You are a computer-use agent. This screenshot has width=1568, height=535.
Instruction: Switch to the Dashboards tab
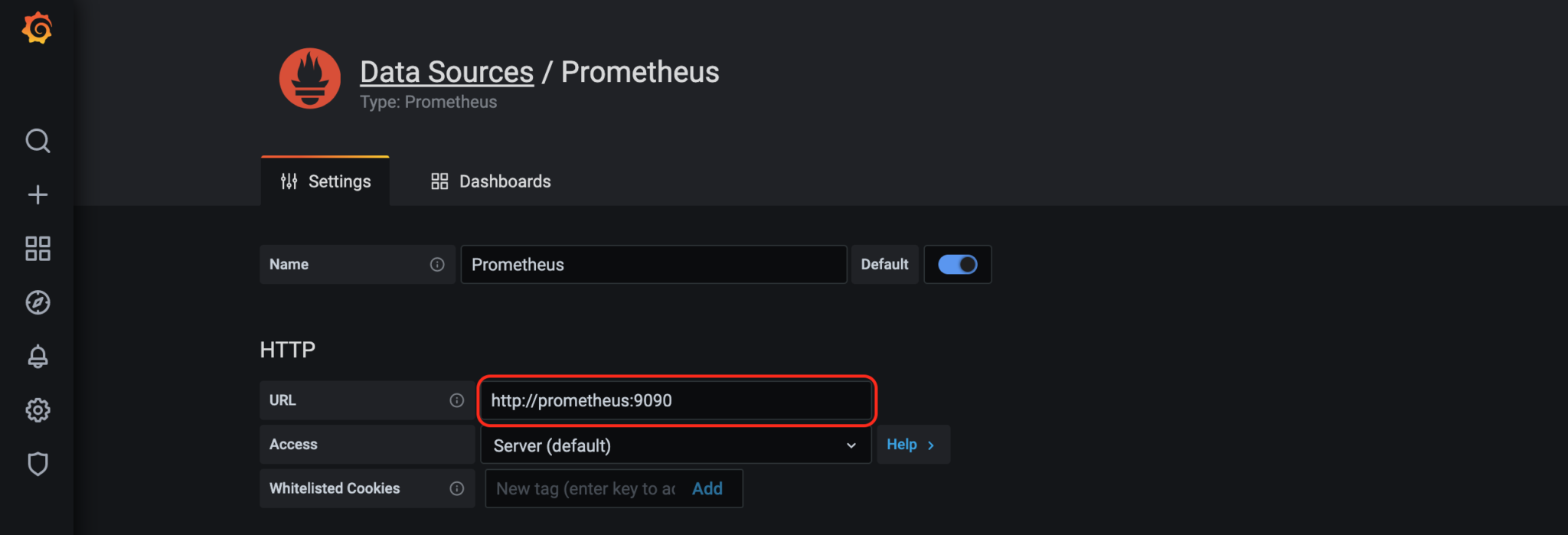coord(490,181)
